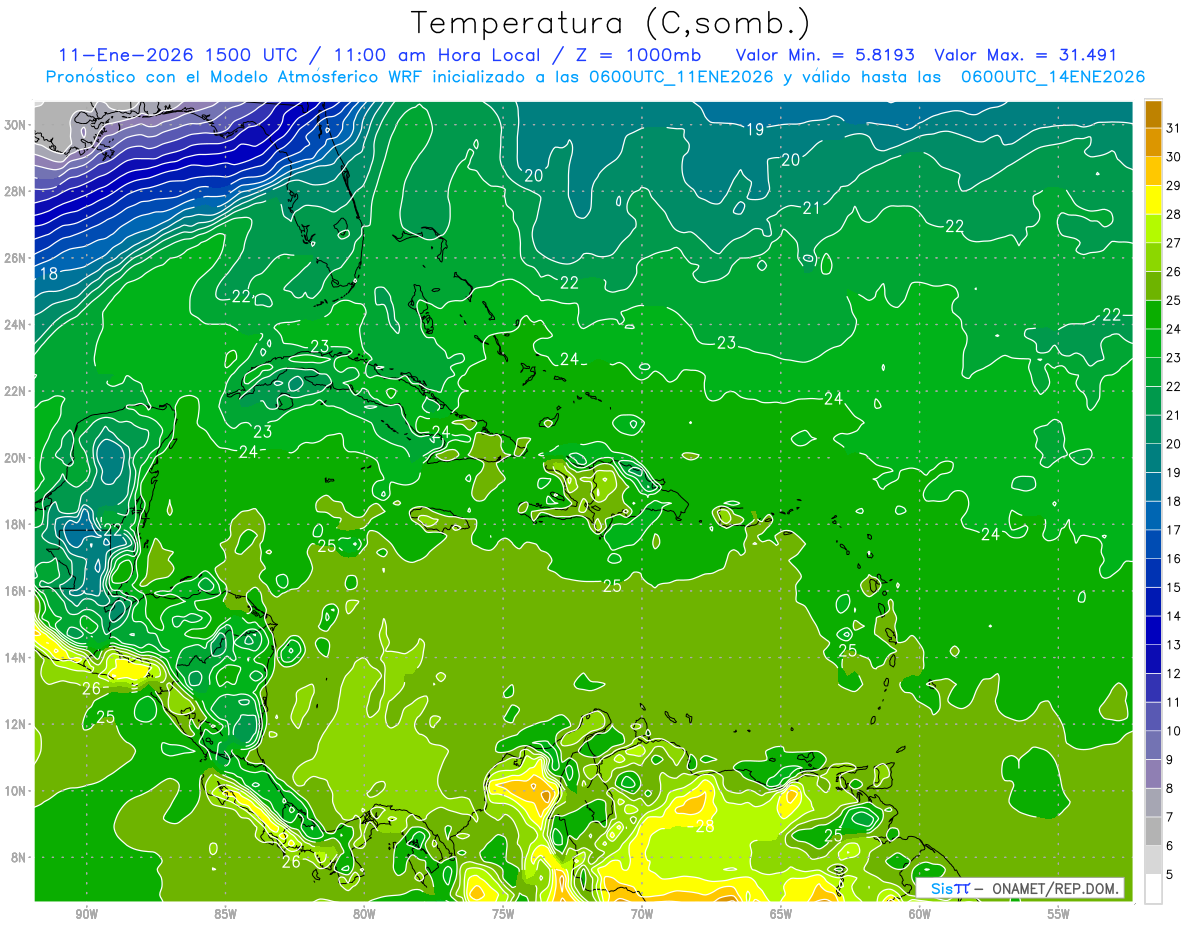Click the value 13 on the color scale
The width and height of the screenshot is (1200, 927).
tap(1174, 644)
